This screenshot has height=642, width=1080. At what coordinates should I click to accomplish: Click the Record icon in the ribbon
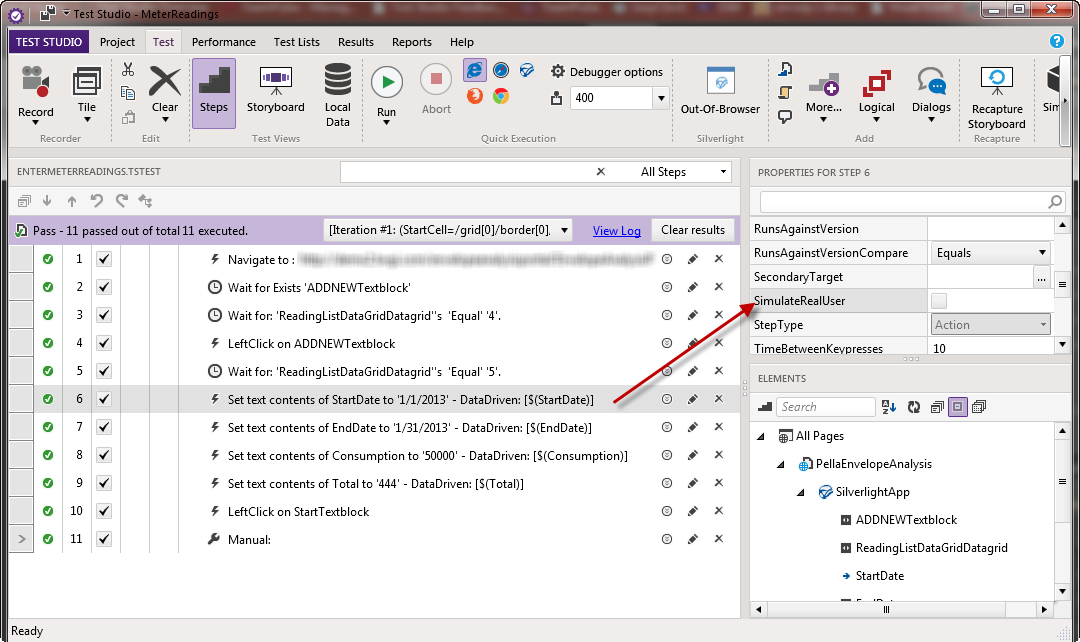pos(36,83)
